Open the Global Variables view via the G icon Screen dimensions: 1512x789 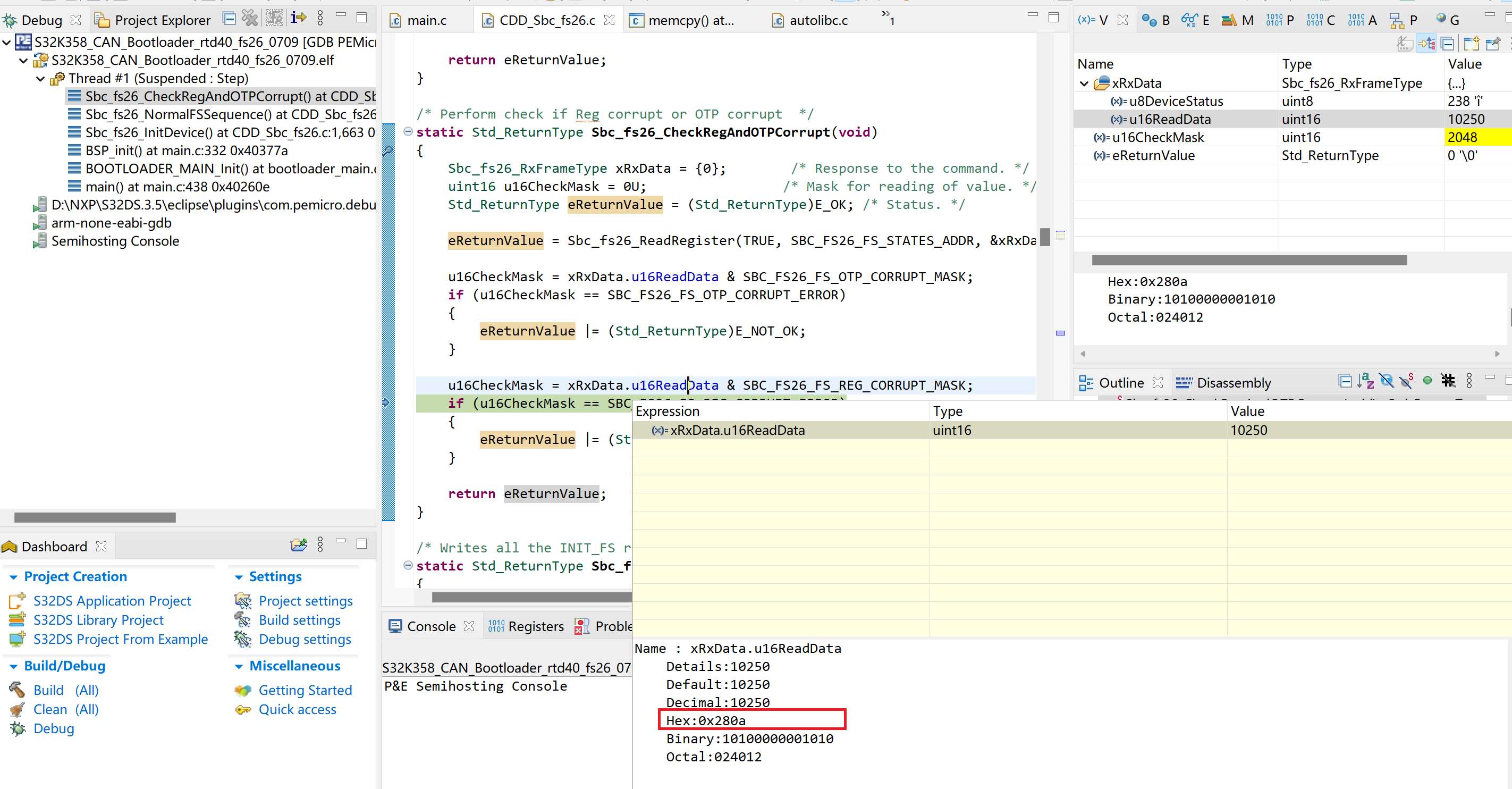pyautogui.click(x=1447, y=19)
